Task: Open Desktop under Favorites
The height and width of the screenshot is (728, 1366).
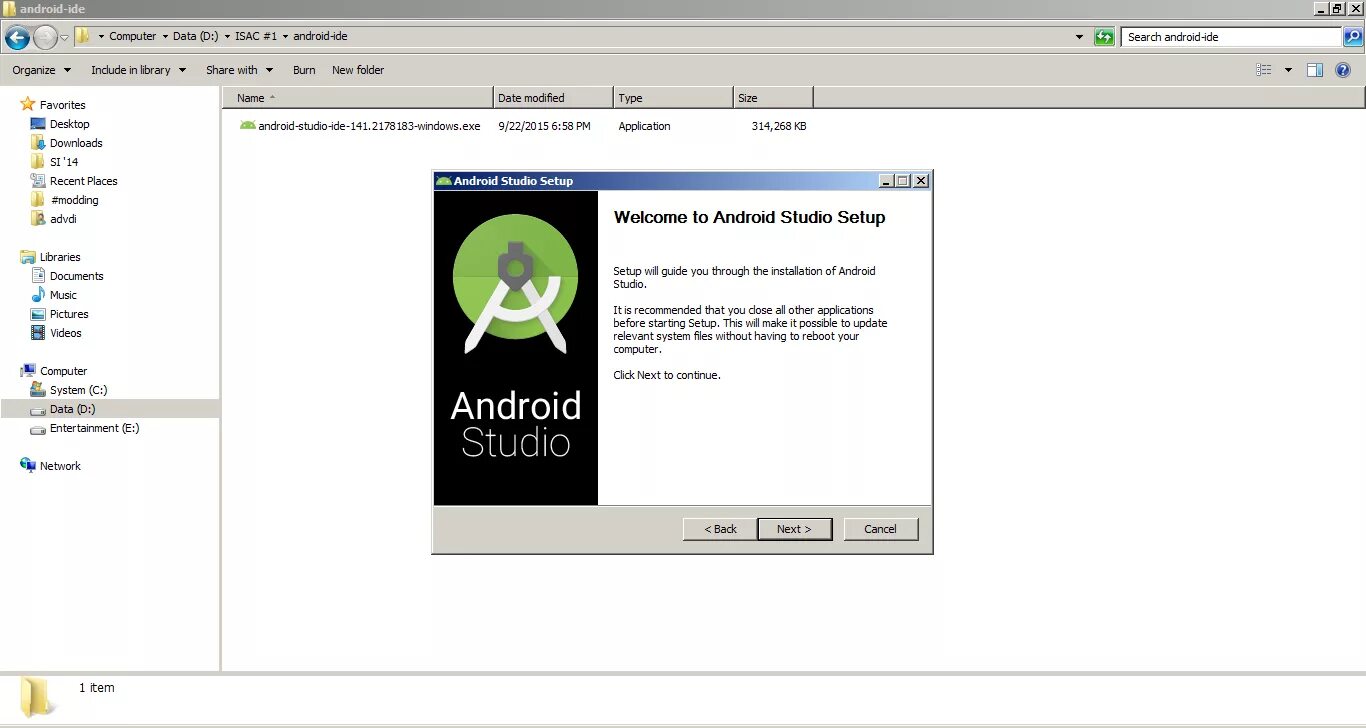Action: point(69,124)
